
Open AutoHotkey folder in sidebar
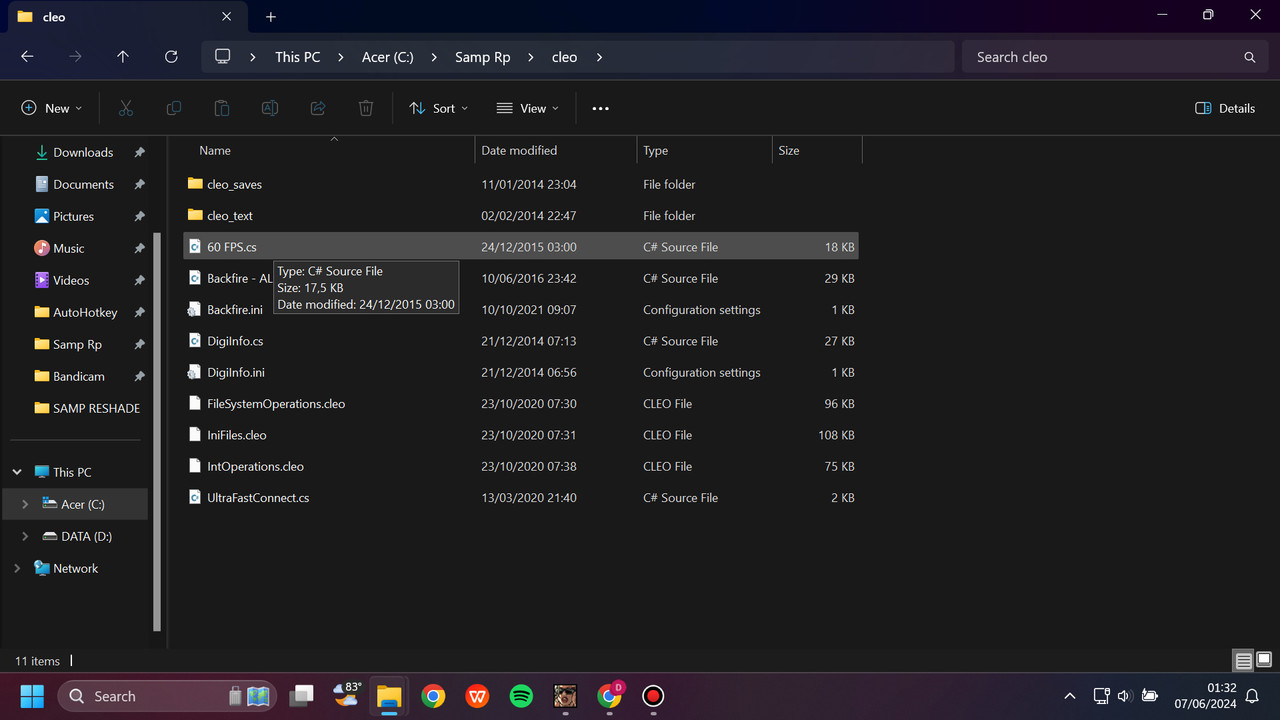tap(85, 312)
